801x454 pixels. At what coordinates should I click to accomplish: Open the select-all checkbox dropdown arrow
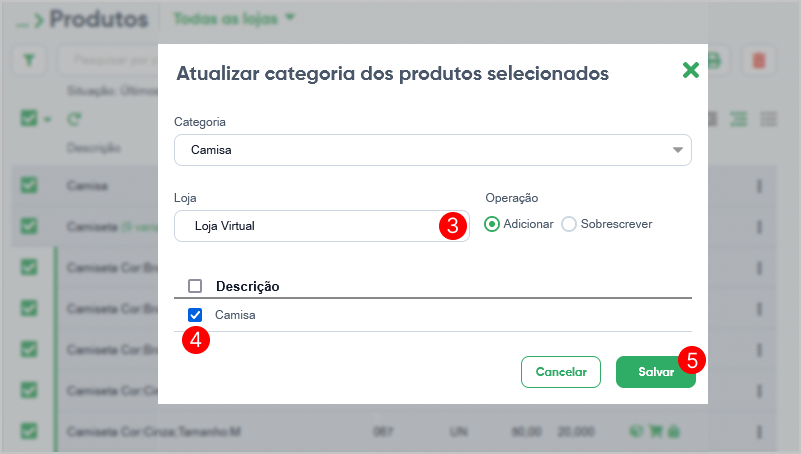(48, 120)
